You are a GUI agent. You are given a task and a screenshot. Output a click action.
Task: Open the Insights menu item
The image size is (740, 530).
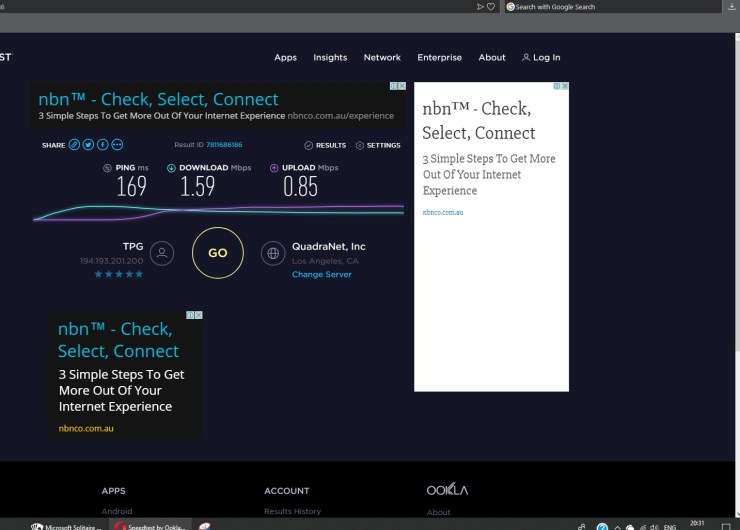click(330, 58)
